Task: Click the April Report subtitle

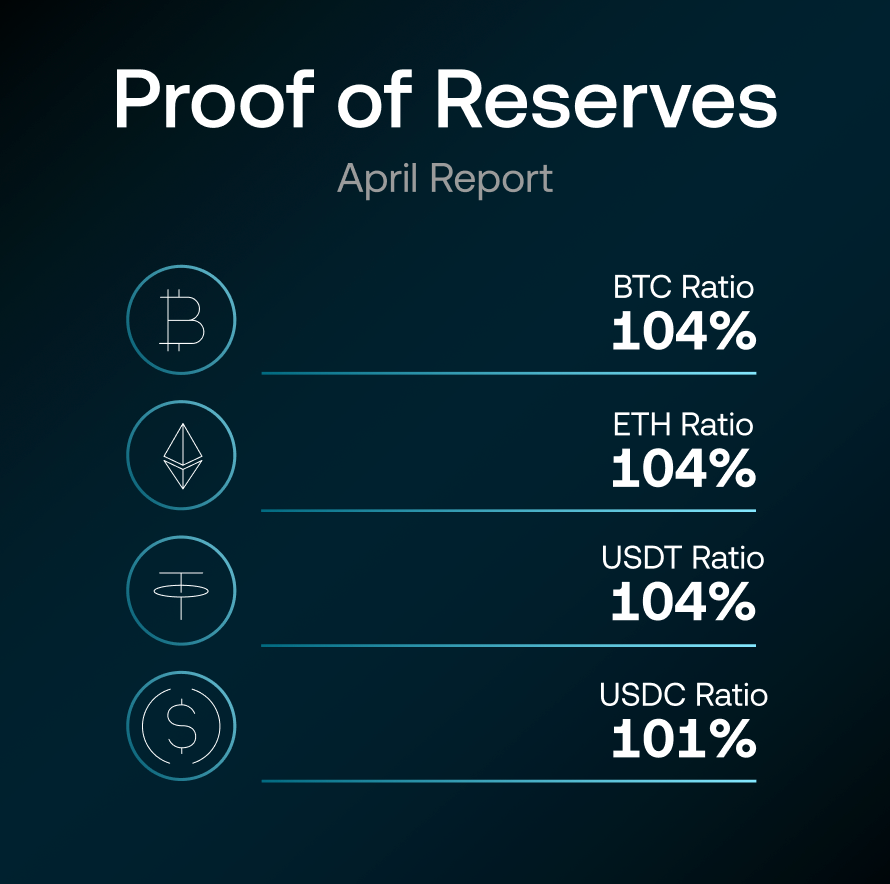Action: (445, 178)
